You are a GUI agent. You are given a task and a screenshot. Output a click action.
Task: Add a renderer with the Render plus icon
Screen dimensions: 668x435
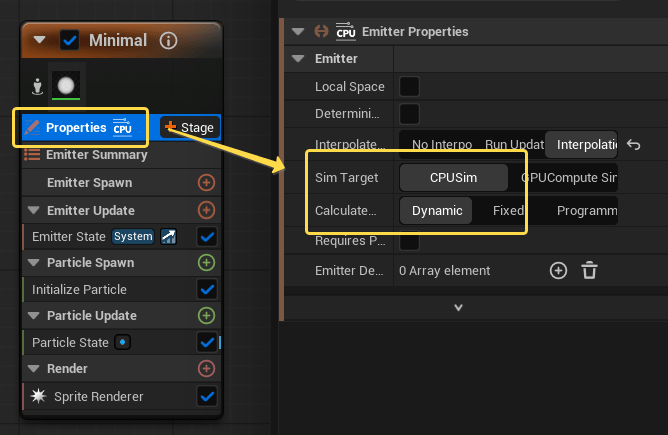207,369
